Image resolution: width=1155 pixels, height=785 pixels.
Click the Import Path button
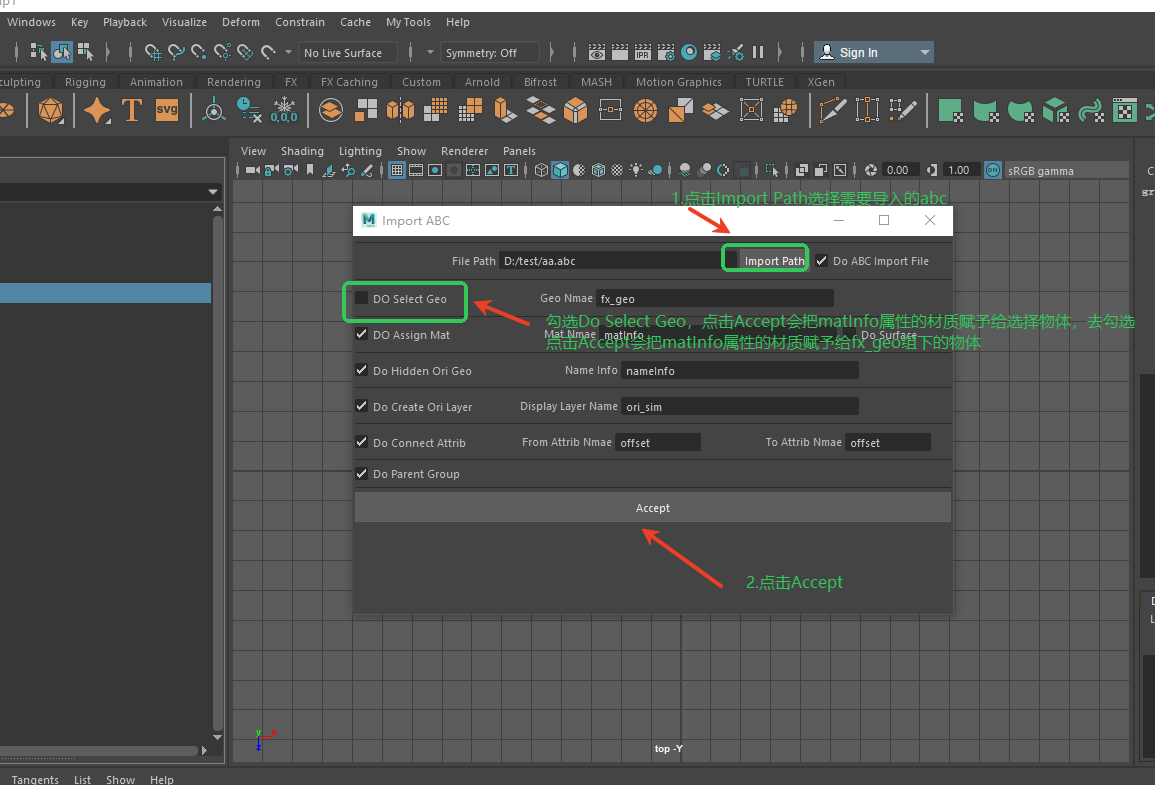click(x=774, y=261)
